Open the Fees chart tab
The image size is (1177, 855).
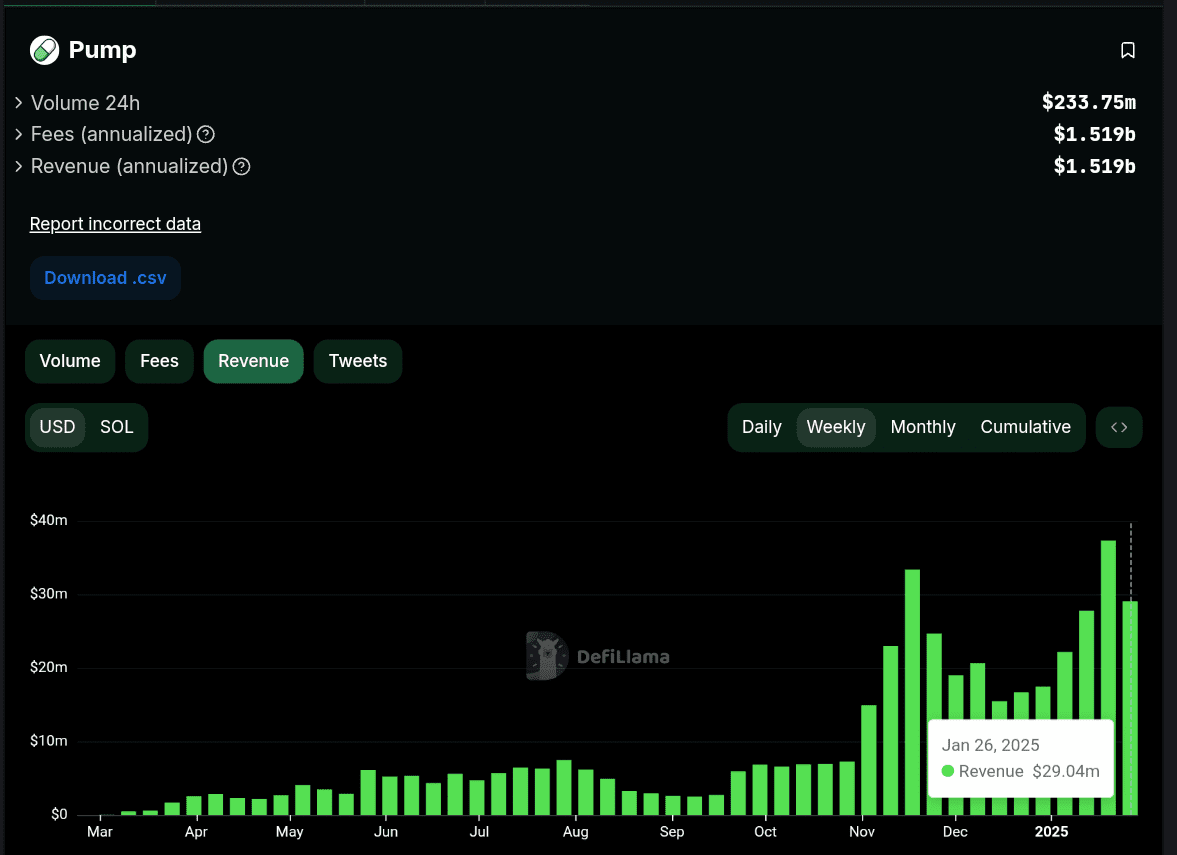(159, 361)
